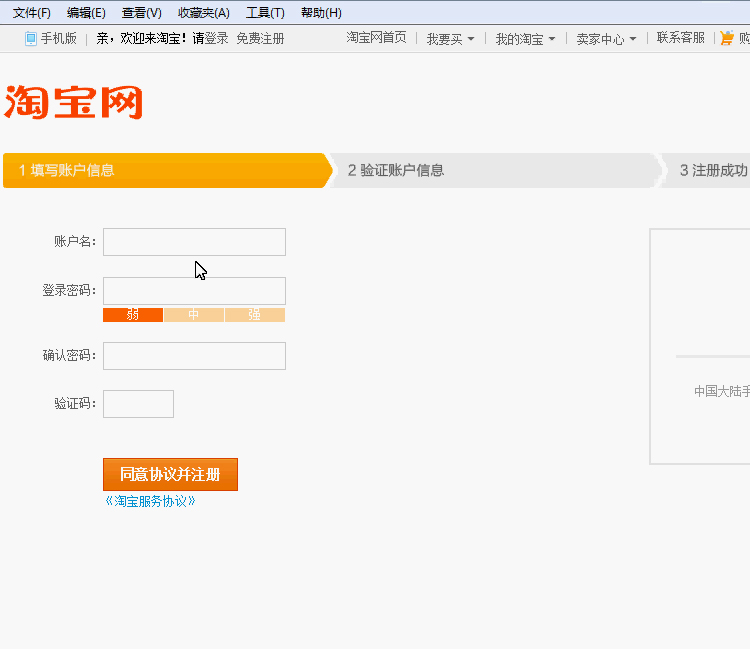The height and width of the screenshot is (649, 750).
Task: Open the shopping cart icon
Action: pos(727,38)
